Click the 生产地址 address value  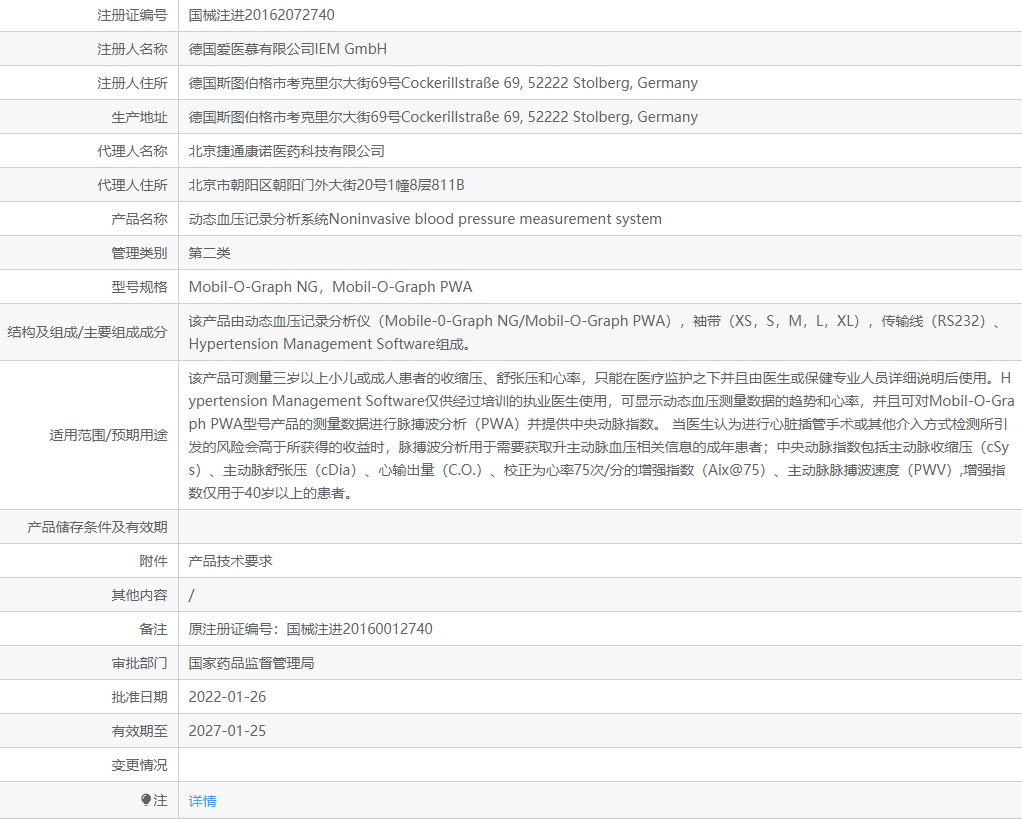[443, 117]
